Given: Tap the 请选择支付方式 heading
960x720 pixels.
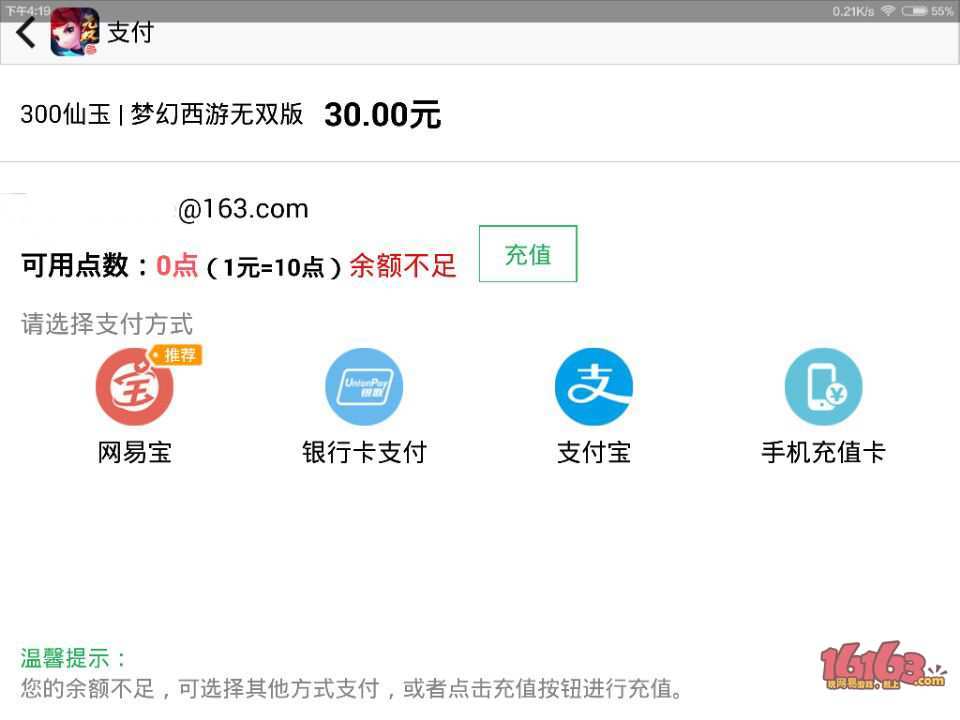Looking at the screenshot, I should point(107,324).
